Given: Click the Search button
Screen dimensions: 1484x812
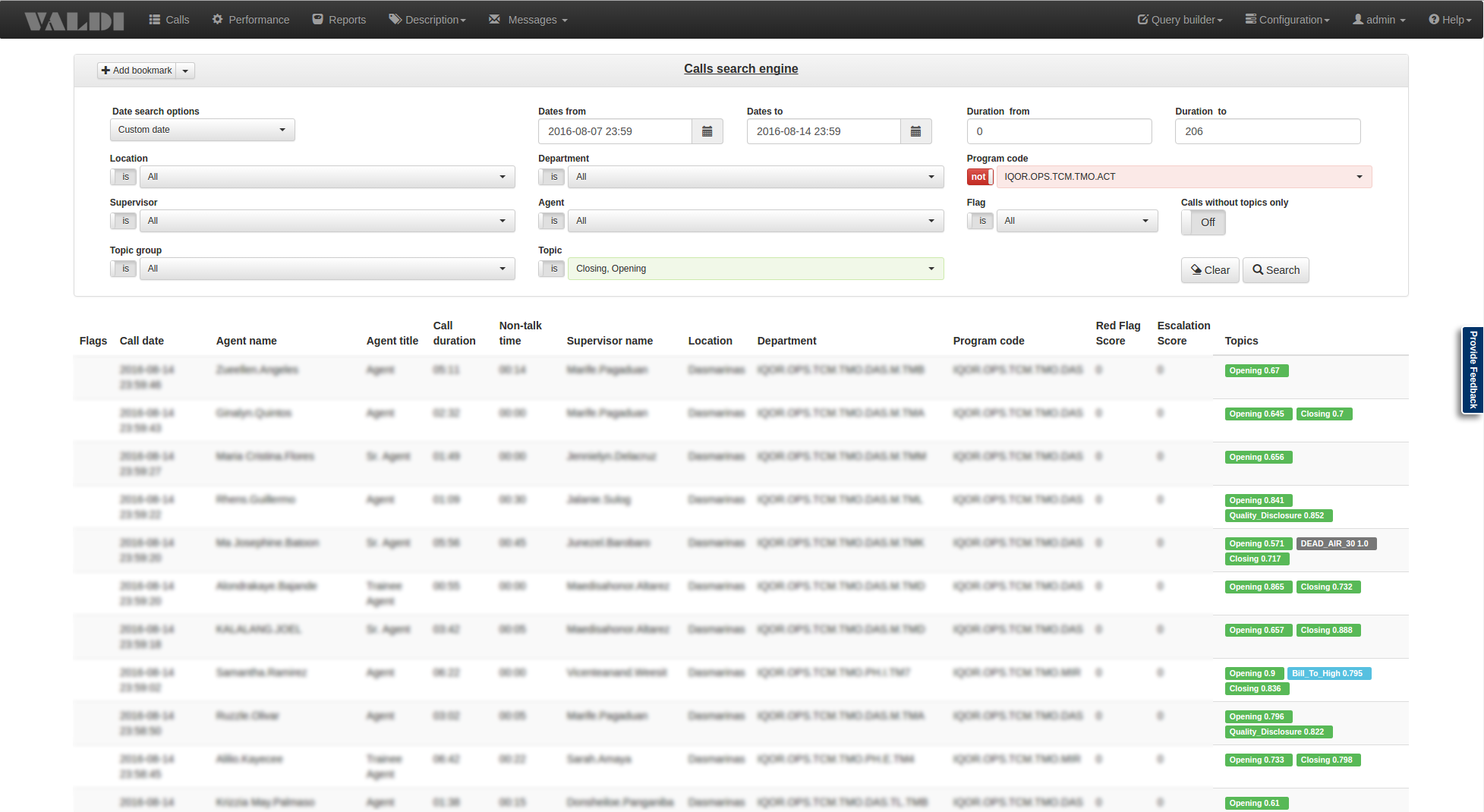Looking at the screenshot, I should 1276,270.
